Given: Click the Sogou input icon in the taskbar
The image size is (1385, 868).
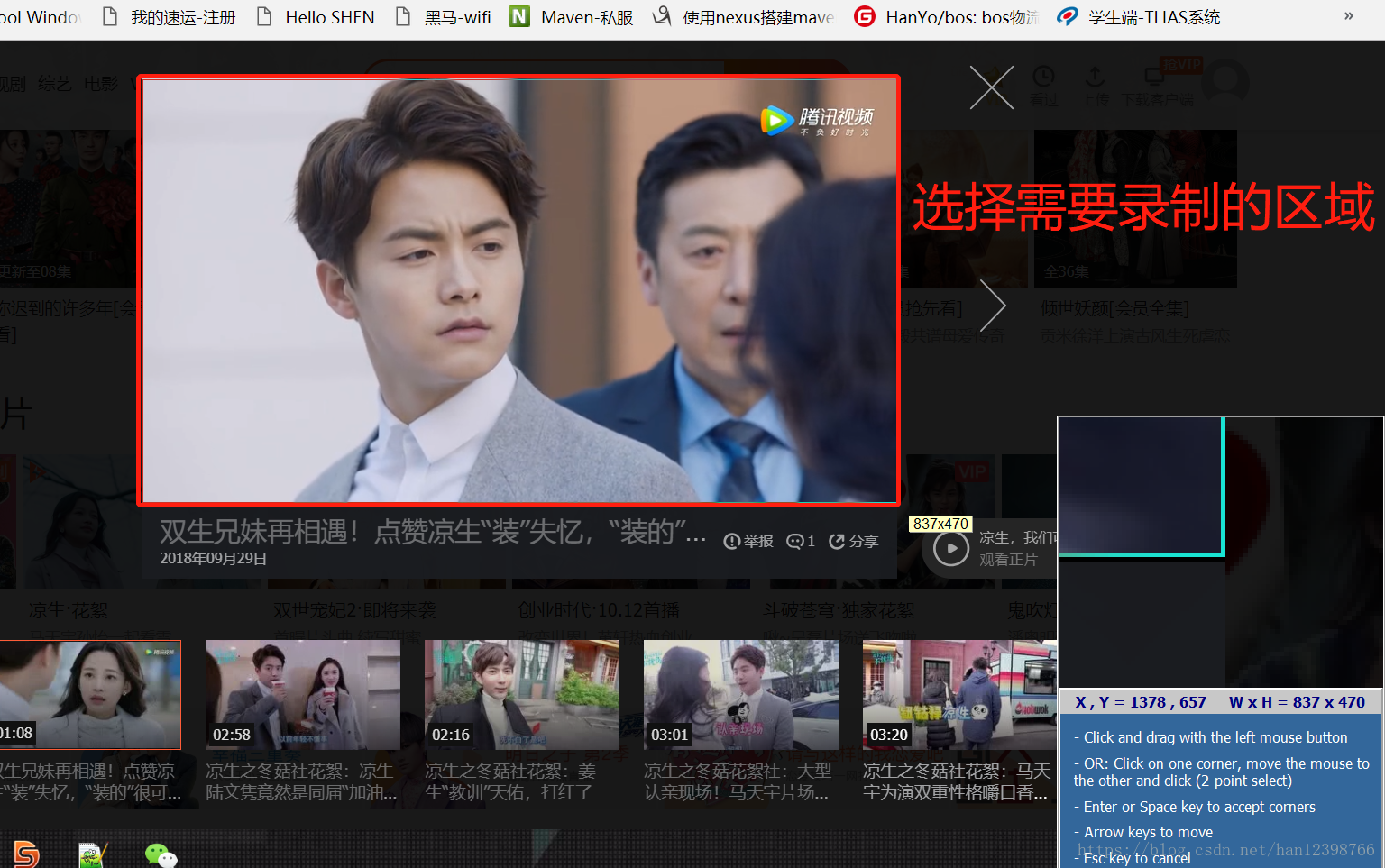Looking at the screenshot, I should tap(26, 854).
